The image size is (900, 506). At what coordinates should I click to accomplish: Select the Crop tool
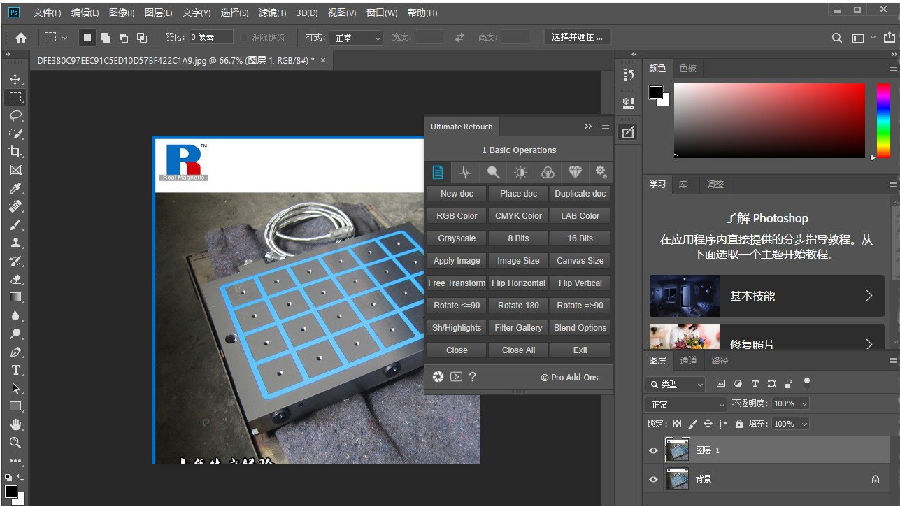point(15,151)
